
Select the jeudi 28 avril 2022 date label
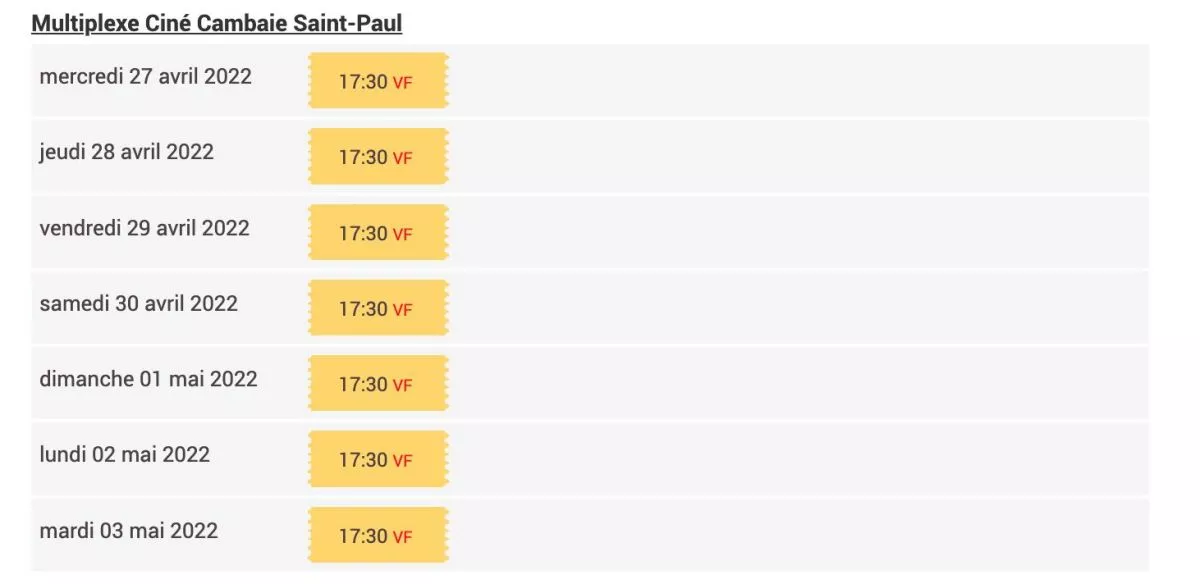pos(127,152)
